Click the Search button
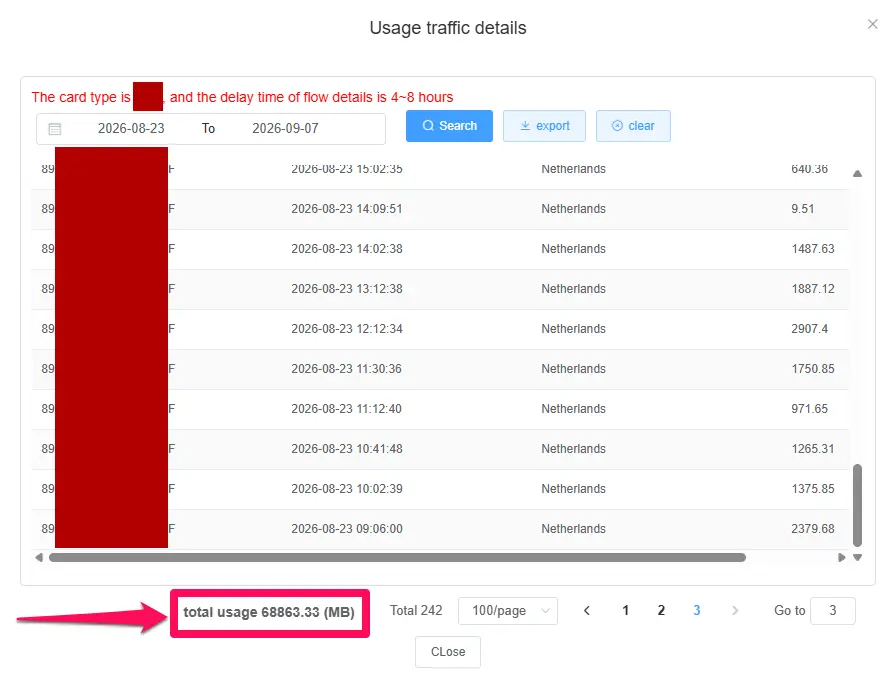Viewport: 885px width, 674px height. coord(449,126)
